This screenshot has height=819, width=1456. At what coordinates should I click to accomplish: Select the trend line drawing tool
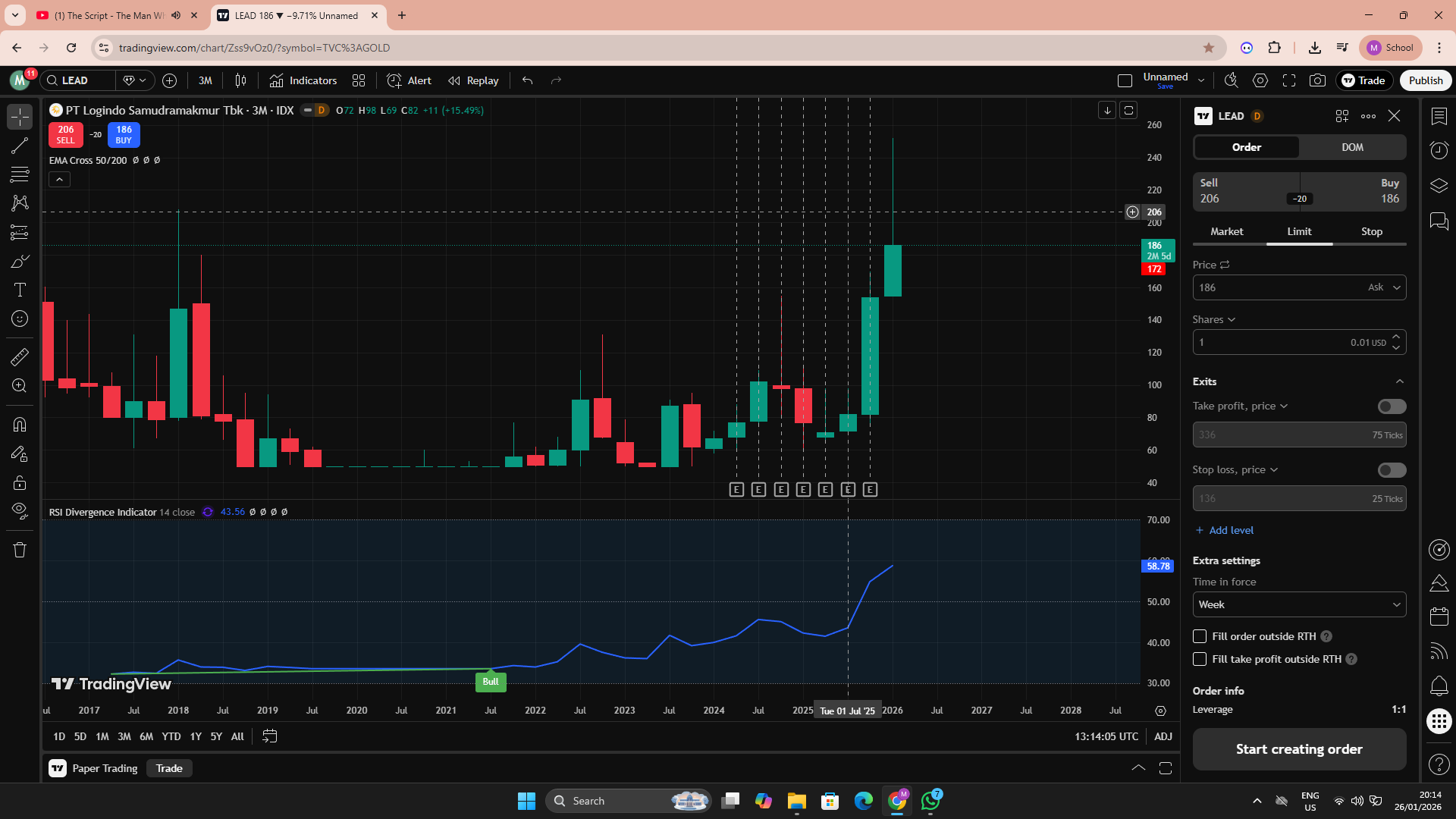[x=20, y=146]
